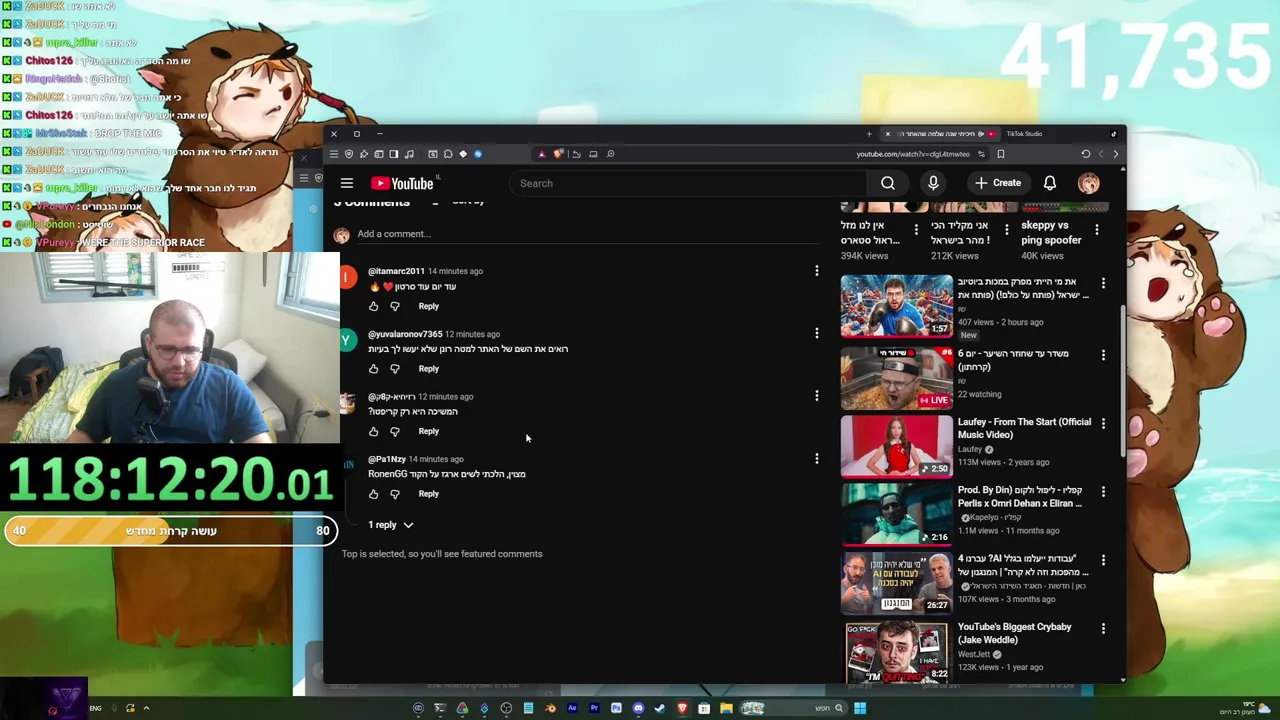1280x720 pixels.
Task: Open Photoshop from the taskbar
Action: click(x=616, y=708)
